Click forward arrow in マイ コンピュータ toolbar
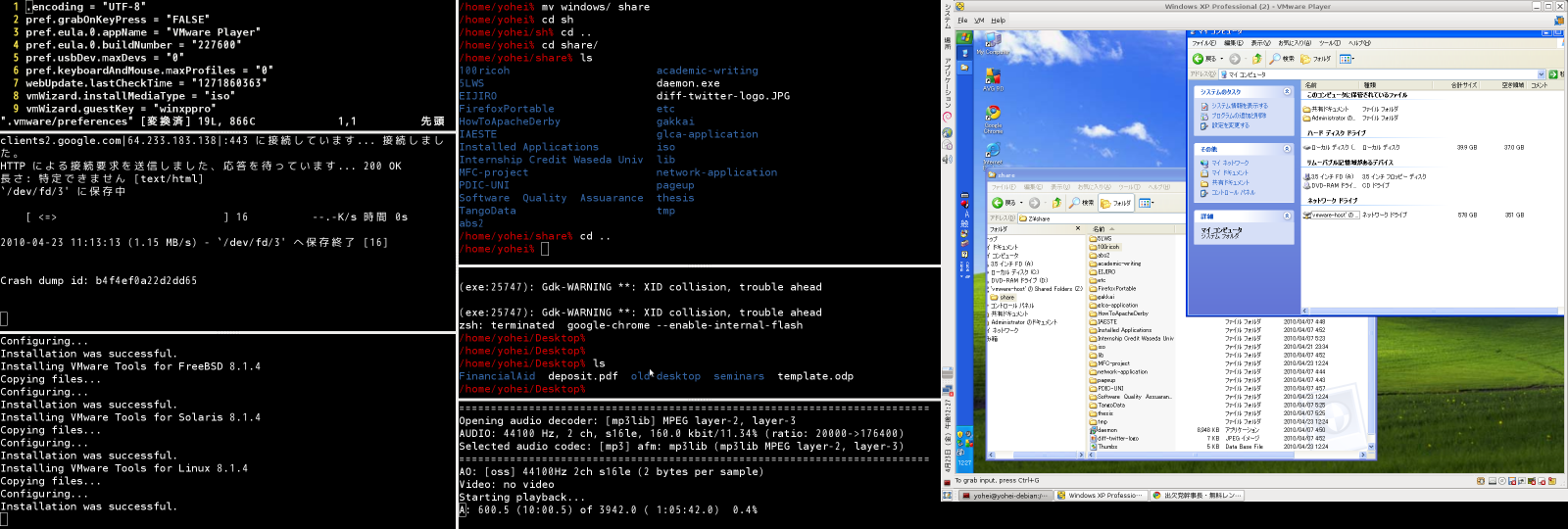 pos(1235,59)
